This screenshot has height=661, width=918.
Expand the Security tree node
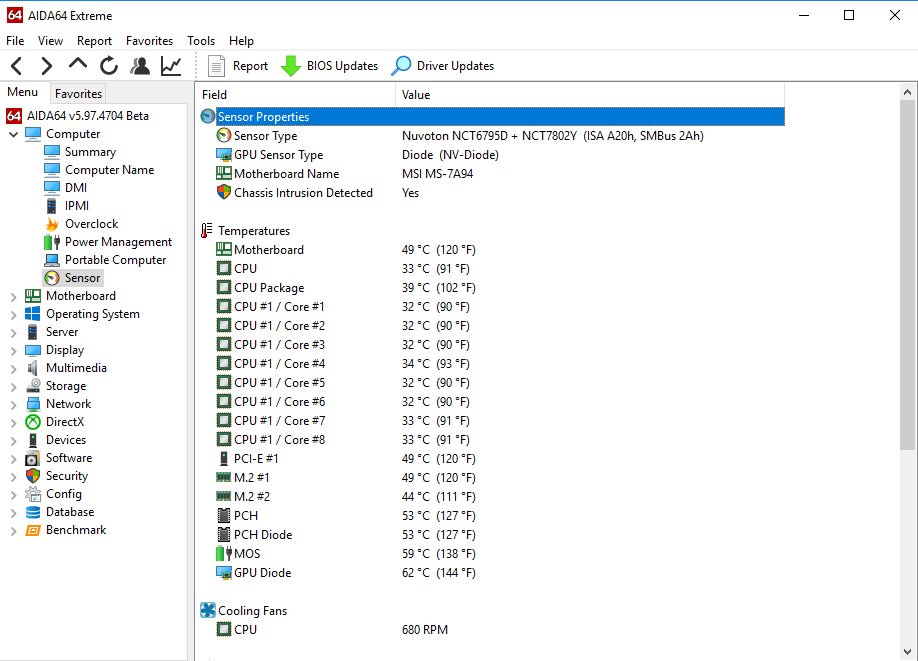tap(14, 477)
